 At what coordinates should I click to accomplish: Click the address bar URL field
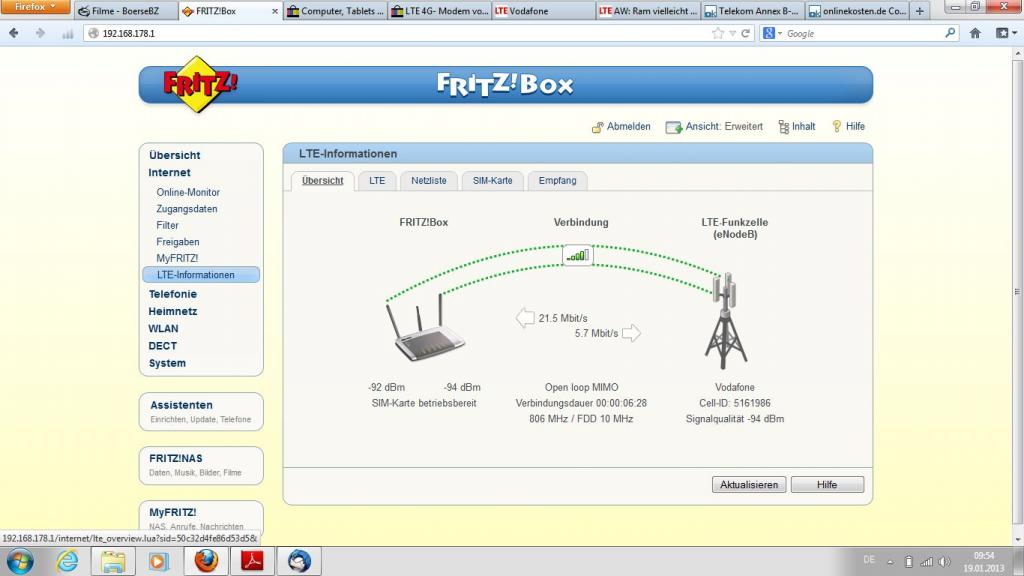coord(405,33)
